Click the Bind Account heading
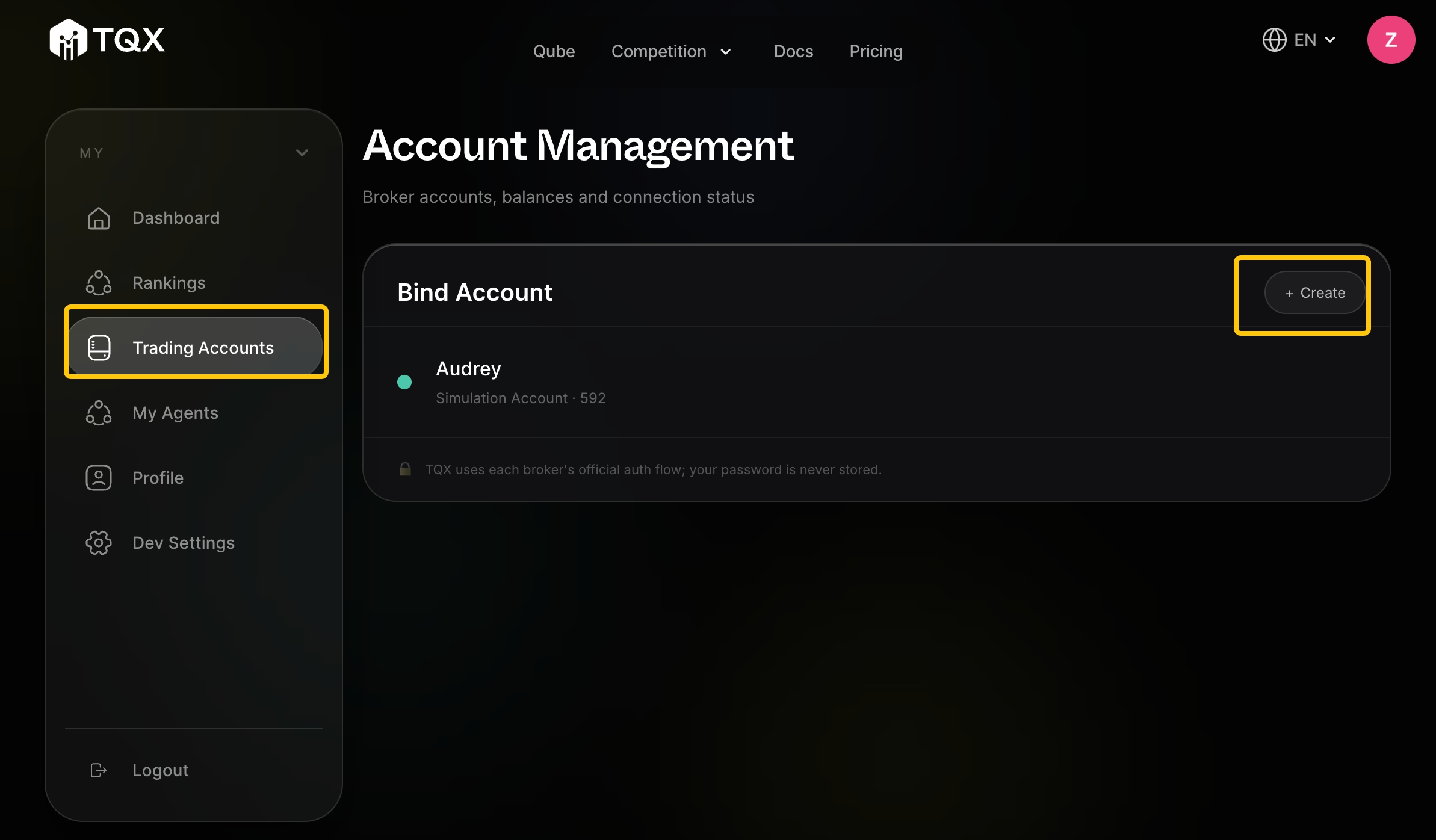The height and width of the screenshot is (840, 1436). pos(474,292)
